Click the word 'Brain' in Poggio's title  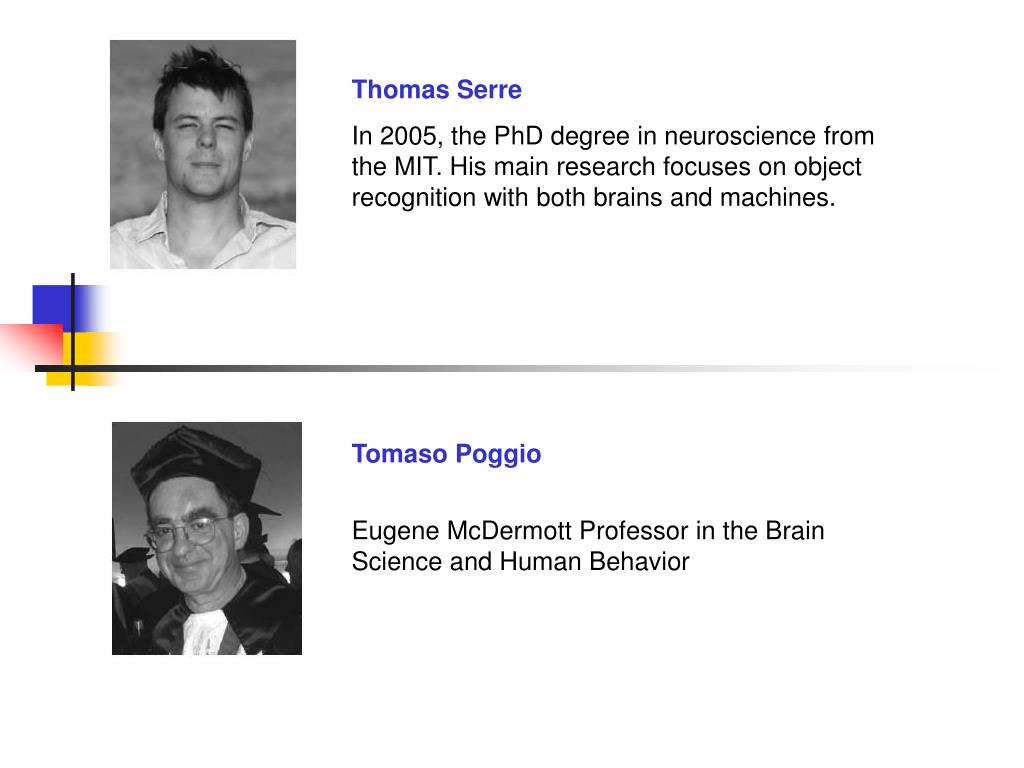[x=794, y=530]
